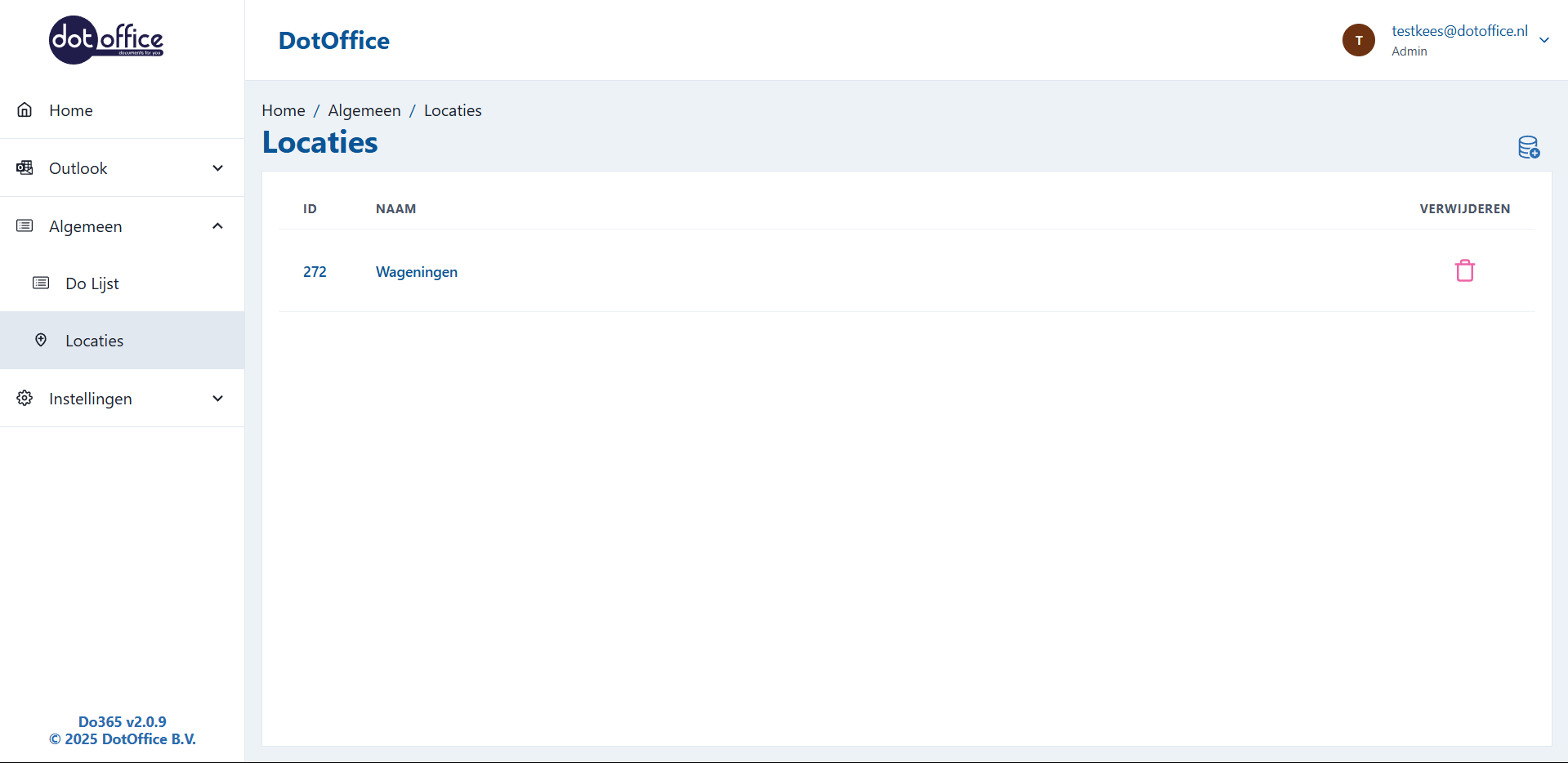Click the Do Lijst list icon

click(x=41, y=283)
